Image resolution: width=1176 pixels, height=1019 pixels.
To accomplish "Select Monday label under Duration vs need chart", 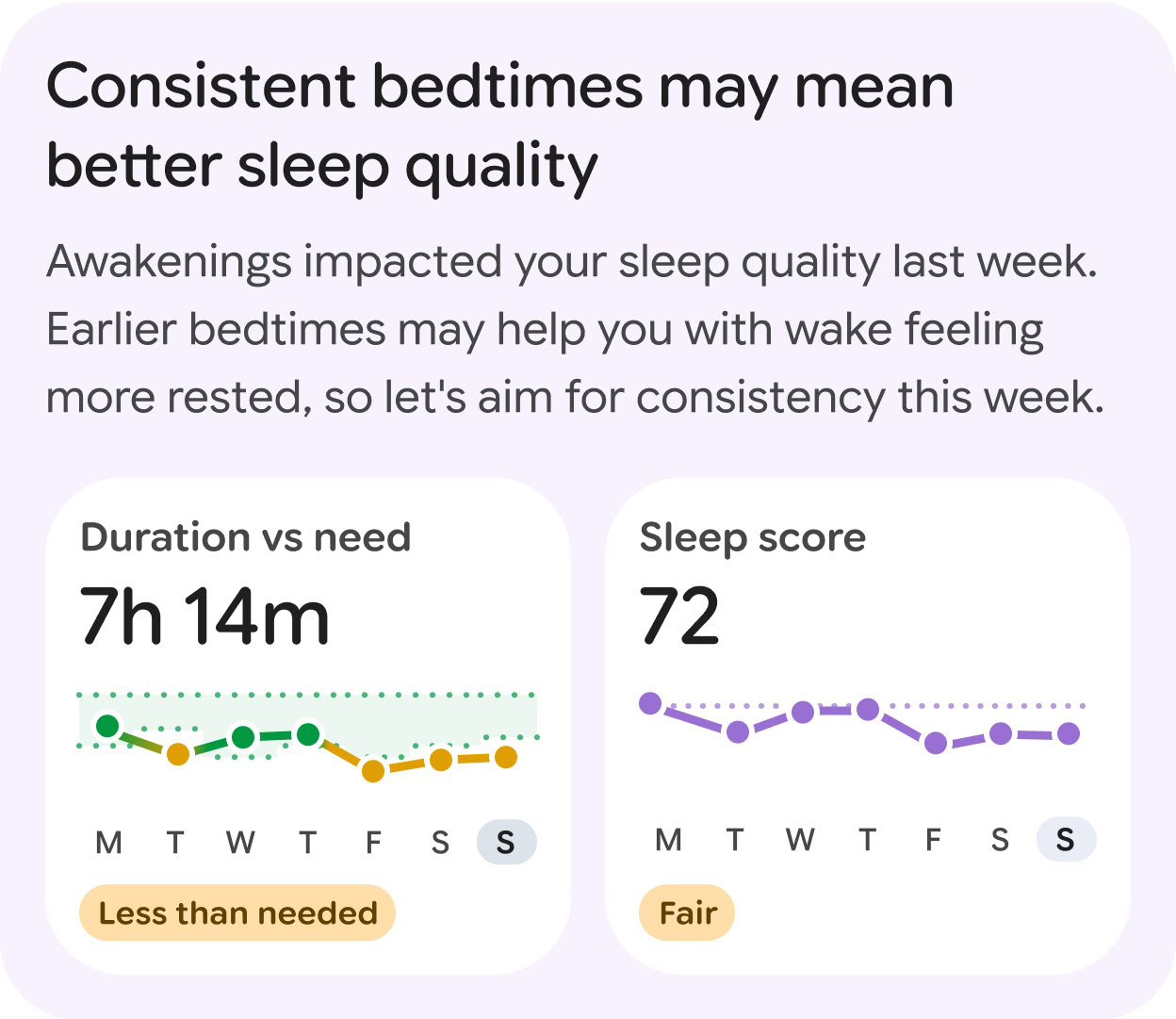I will coord(109,842).
